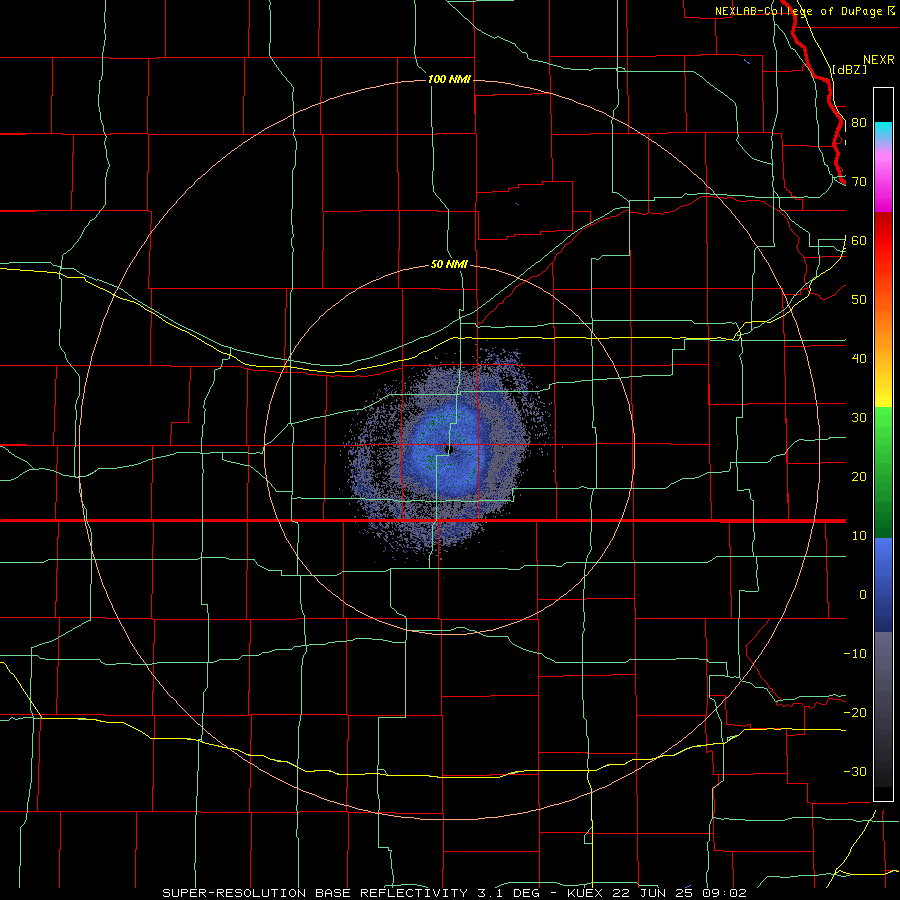Click the KUEX station identifier in caption

(585, 893)
